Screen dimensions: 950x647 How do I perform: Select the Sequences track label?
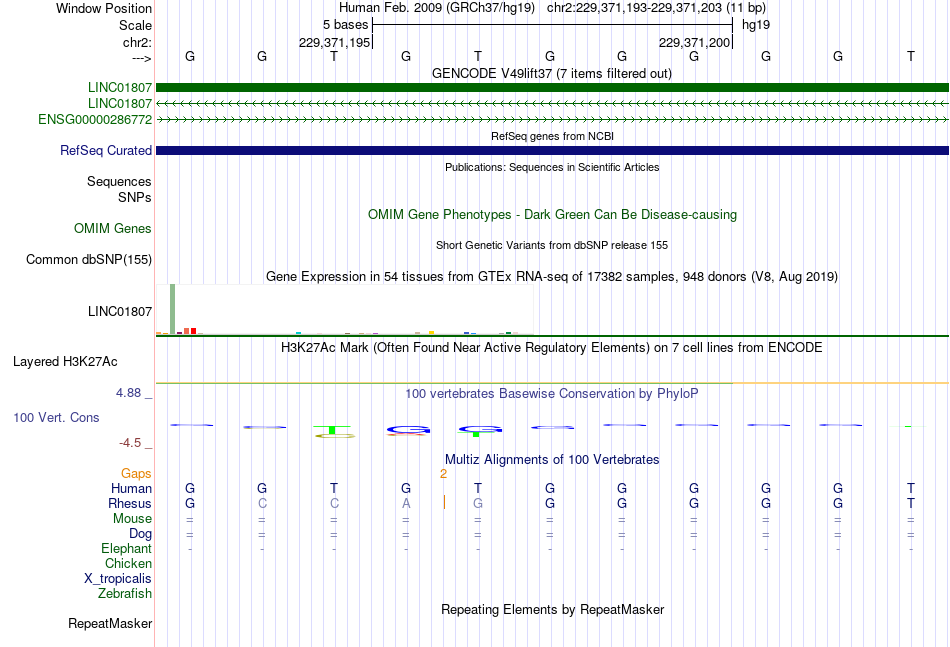(119, 181)
